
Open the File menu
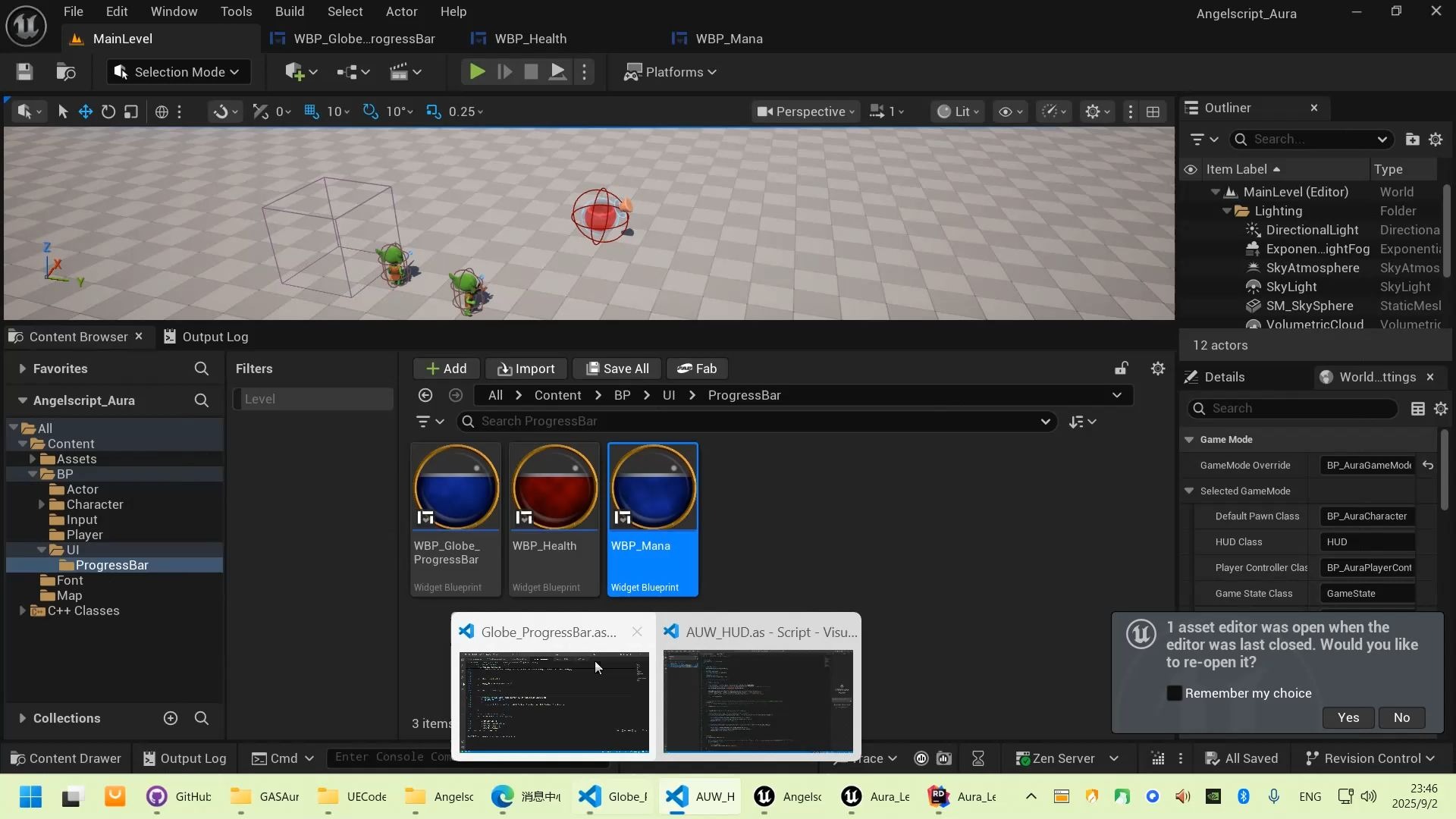(x=74, y=11)
